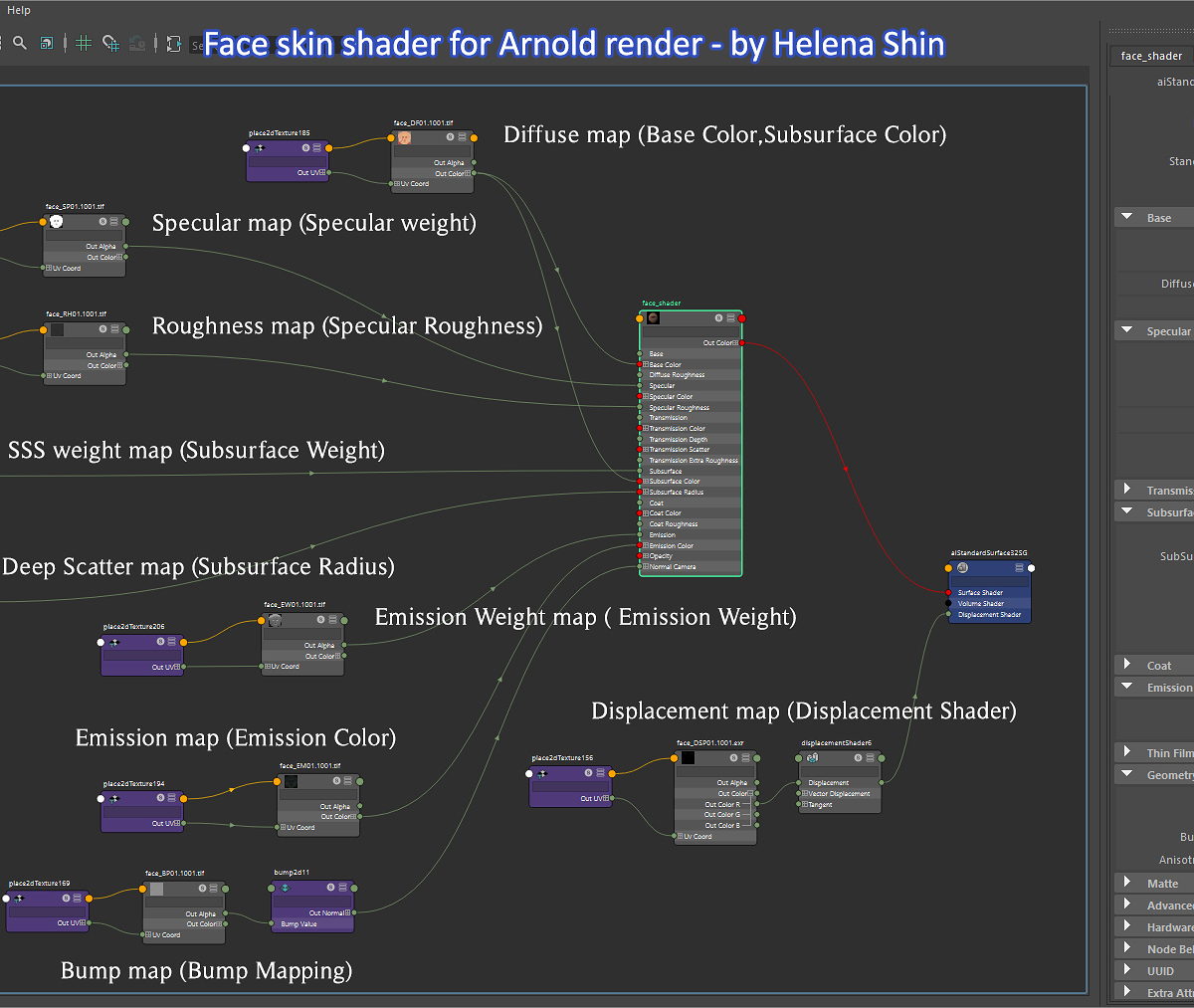Click Out Color R on face_DSP01 node
Viewport: 1194px width, 1008px height.
pyautogui.click(x=722, y=805)
